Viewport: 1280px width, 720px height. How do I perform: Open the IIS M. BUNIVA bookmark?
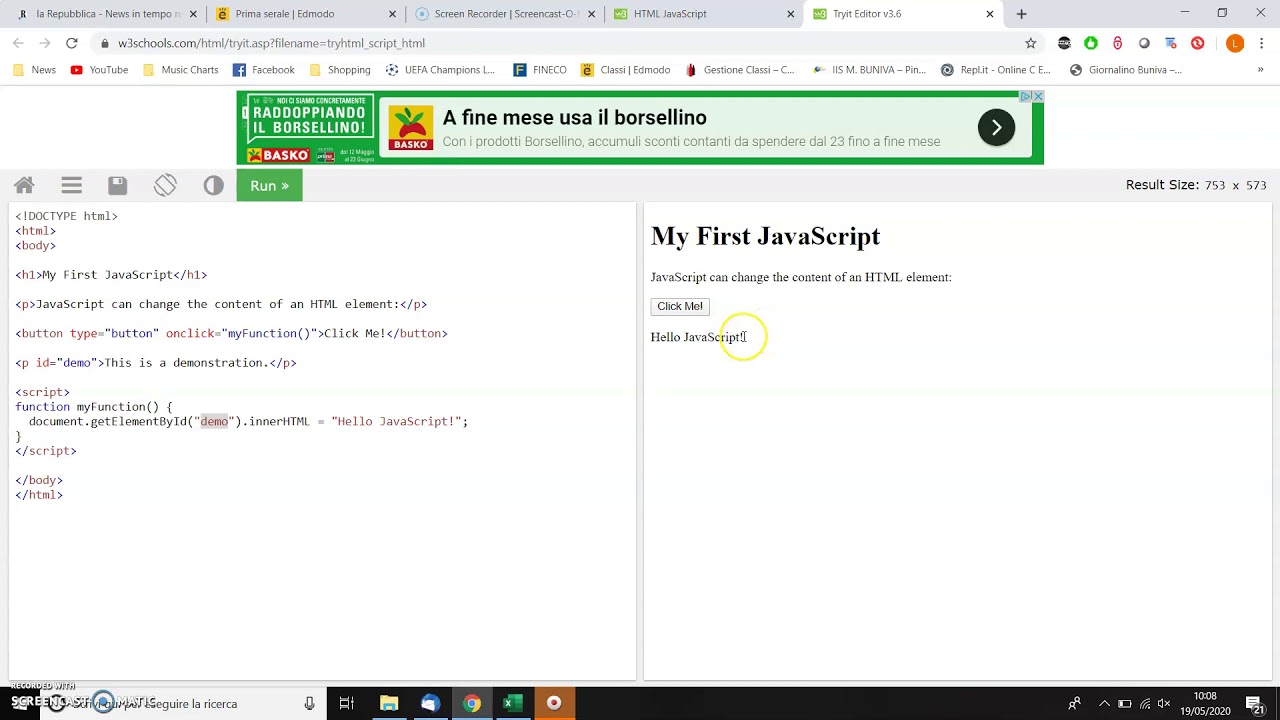point(869,70)
